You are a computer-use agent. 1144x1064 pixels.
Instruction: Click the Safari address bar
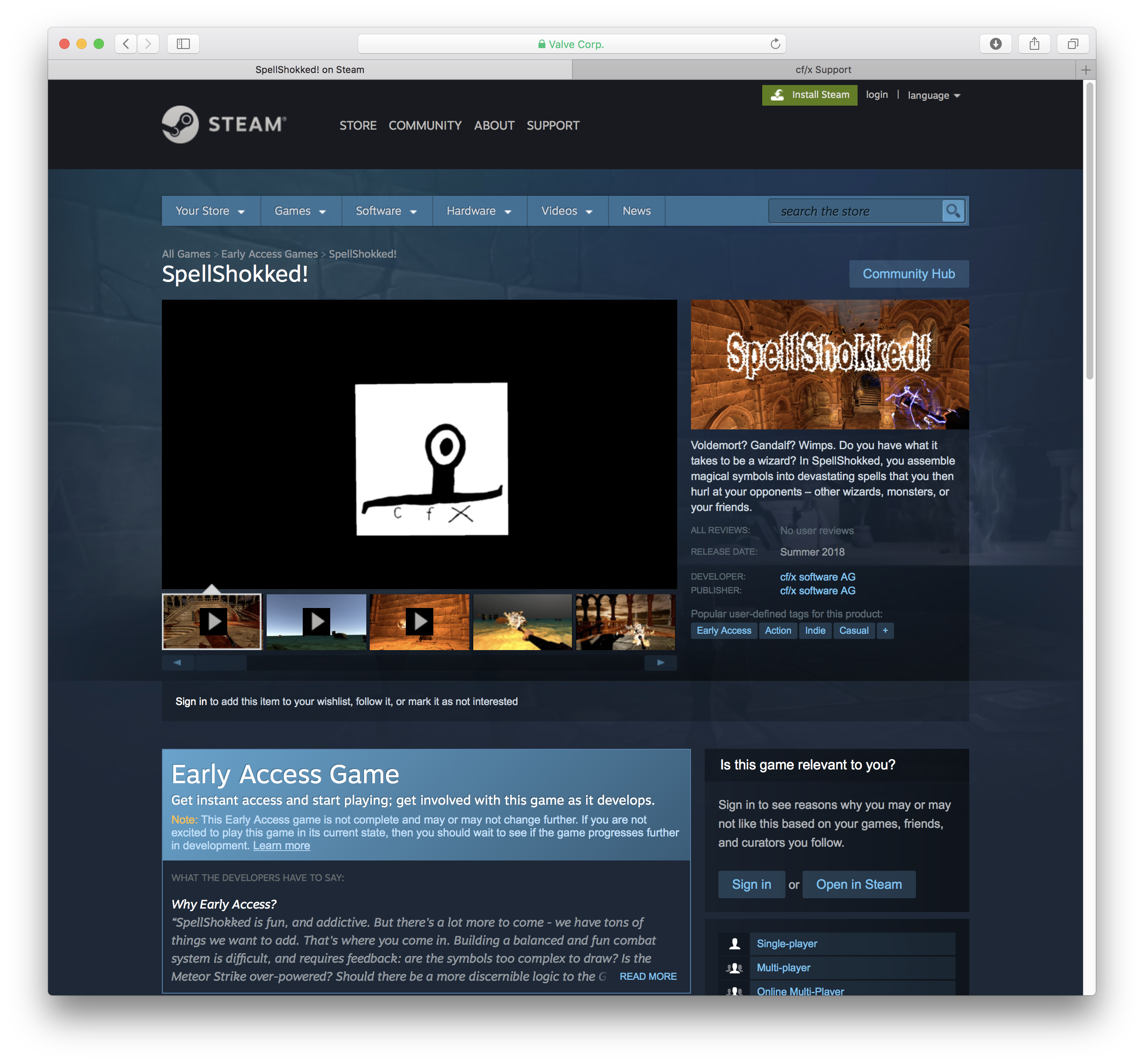[x=572, y=44]
